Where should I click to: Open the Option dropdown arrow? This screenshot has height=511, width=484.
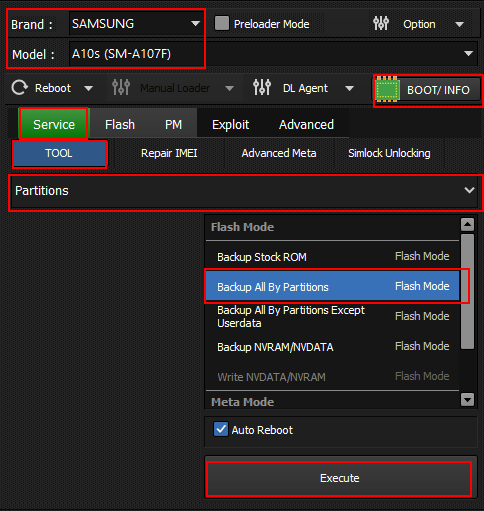pyautogui.click(x=459, y=24)
